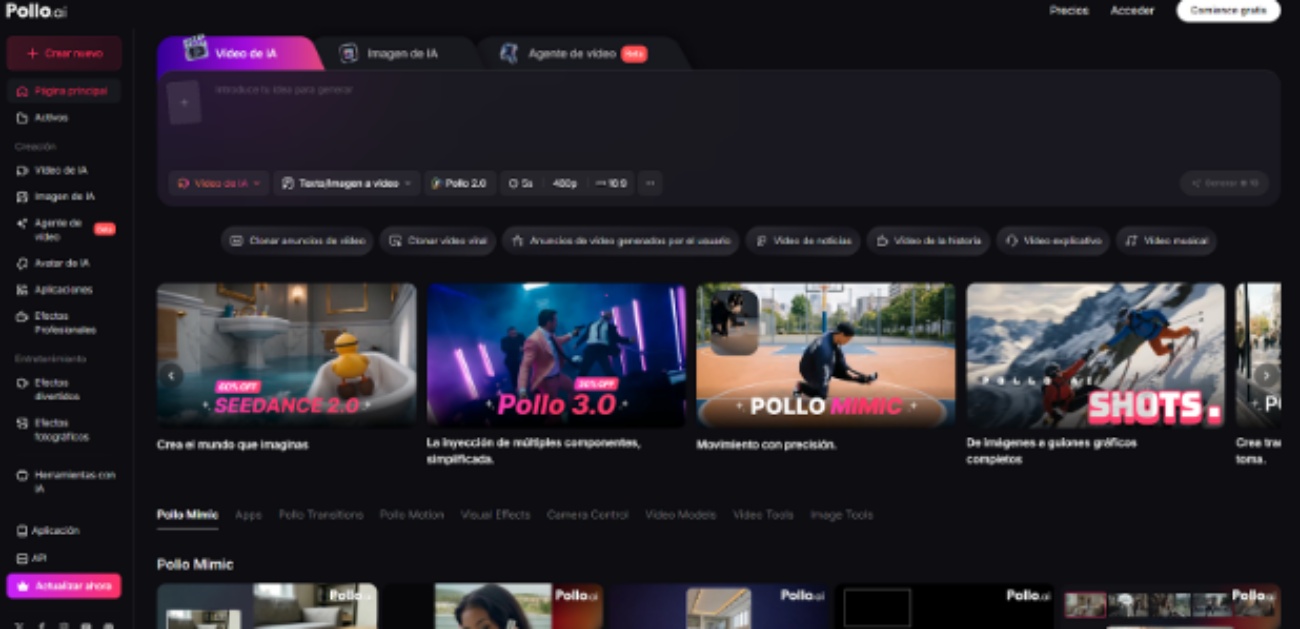Open Avatar de IA from sidebar
Image resolution: width=1300 pixels, height=629 pixels.
click(60, 263)
